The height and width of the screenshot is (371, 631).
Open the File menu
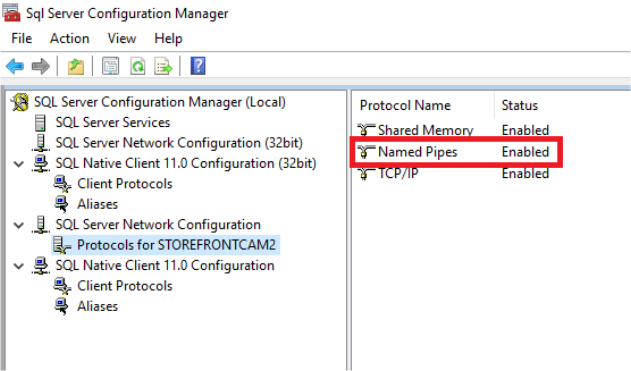tap(22, 38)
